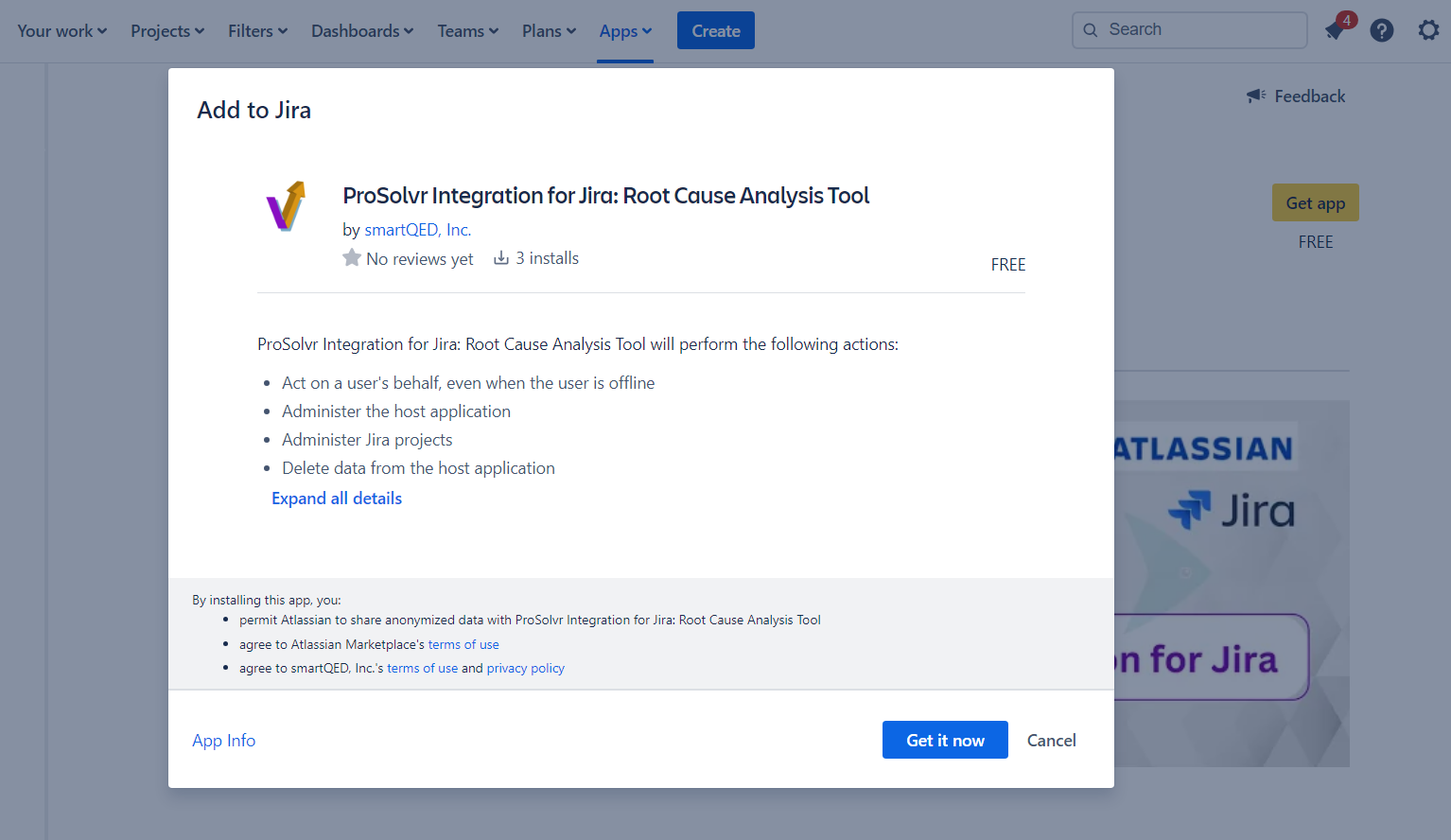Click the ProSolvr Integration app title
Screen dimensions: 1451x840
[606, 196]
